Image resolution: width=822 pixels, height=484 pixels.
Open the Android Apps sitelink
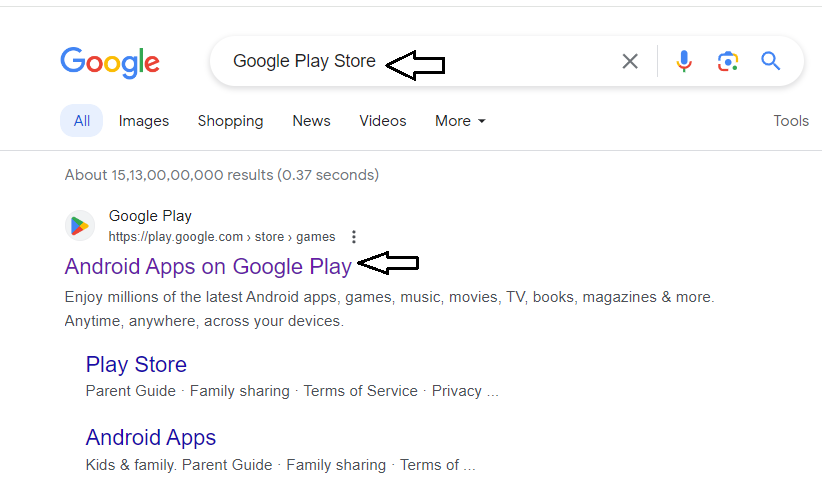(151, 437)
